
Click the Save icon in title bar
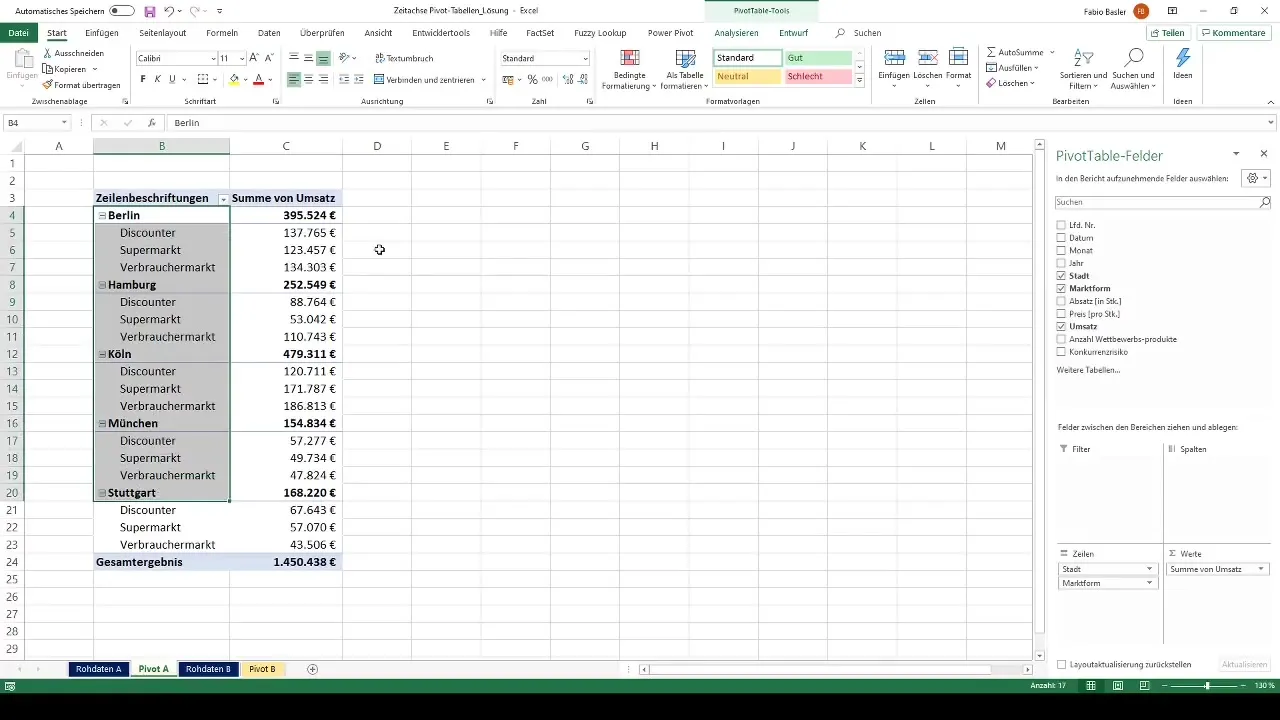(150, 11)
